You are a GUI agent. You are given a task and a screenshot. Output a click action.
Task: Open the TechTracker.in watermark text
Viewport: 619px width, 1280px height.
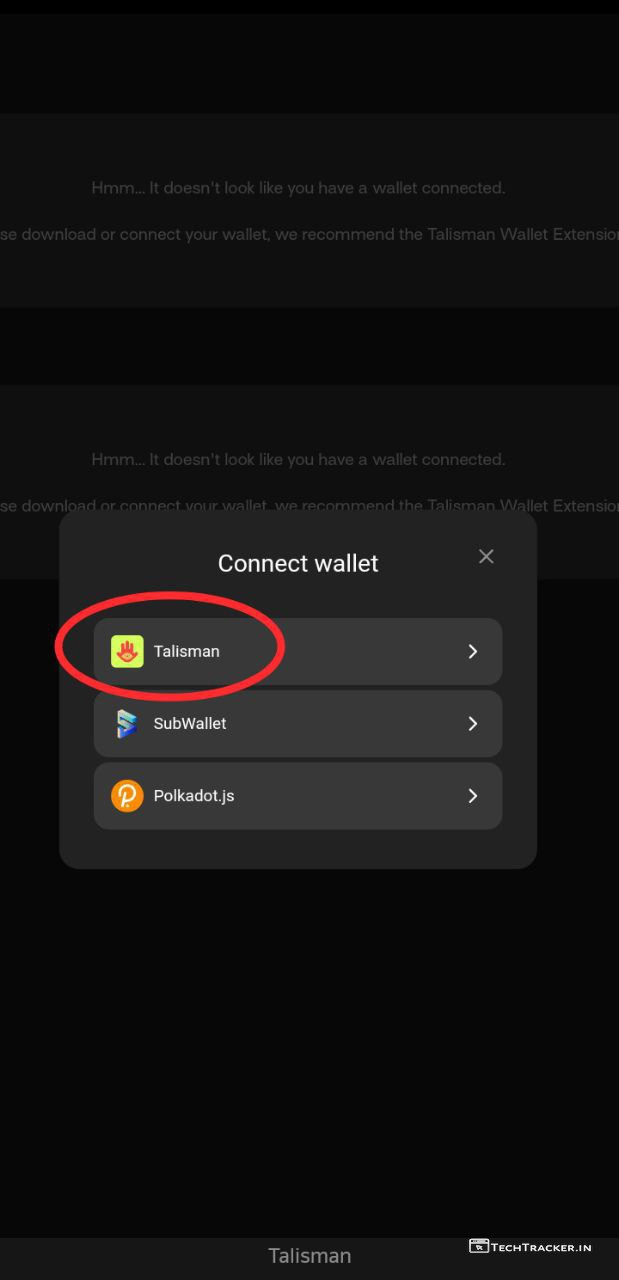tap(542, 1247)
